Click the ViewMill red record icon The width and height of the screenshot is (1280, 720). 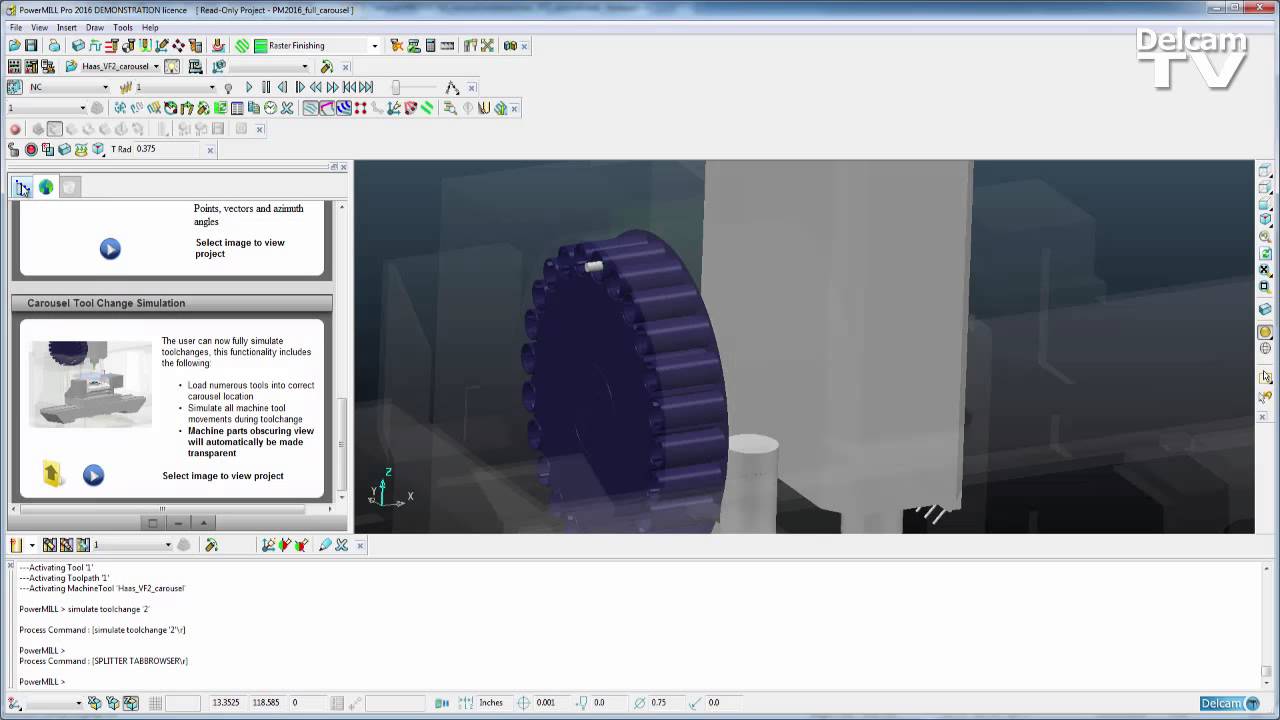(15, 129)
